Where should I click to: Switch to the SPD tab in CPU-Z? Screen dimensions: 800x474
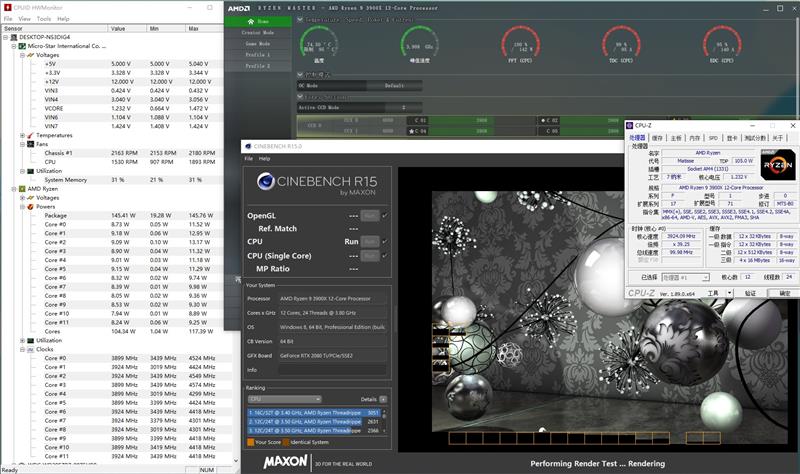[713, 138]
